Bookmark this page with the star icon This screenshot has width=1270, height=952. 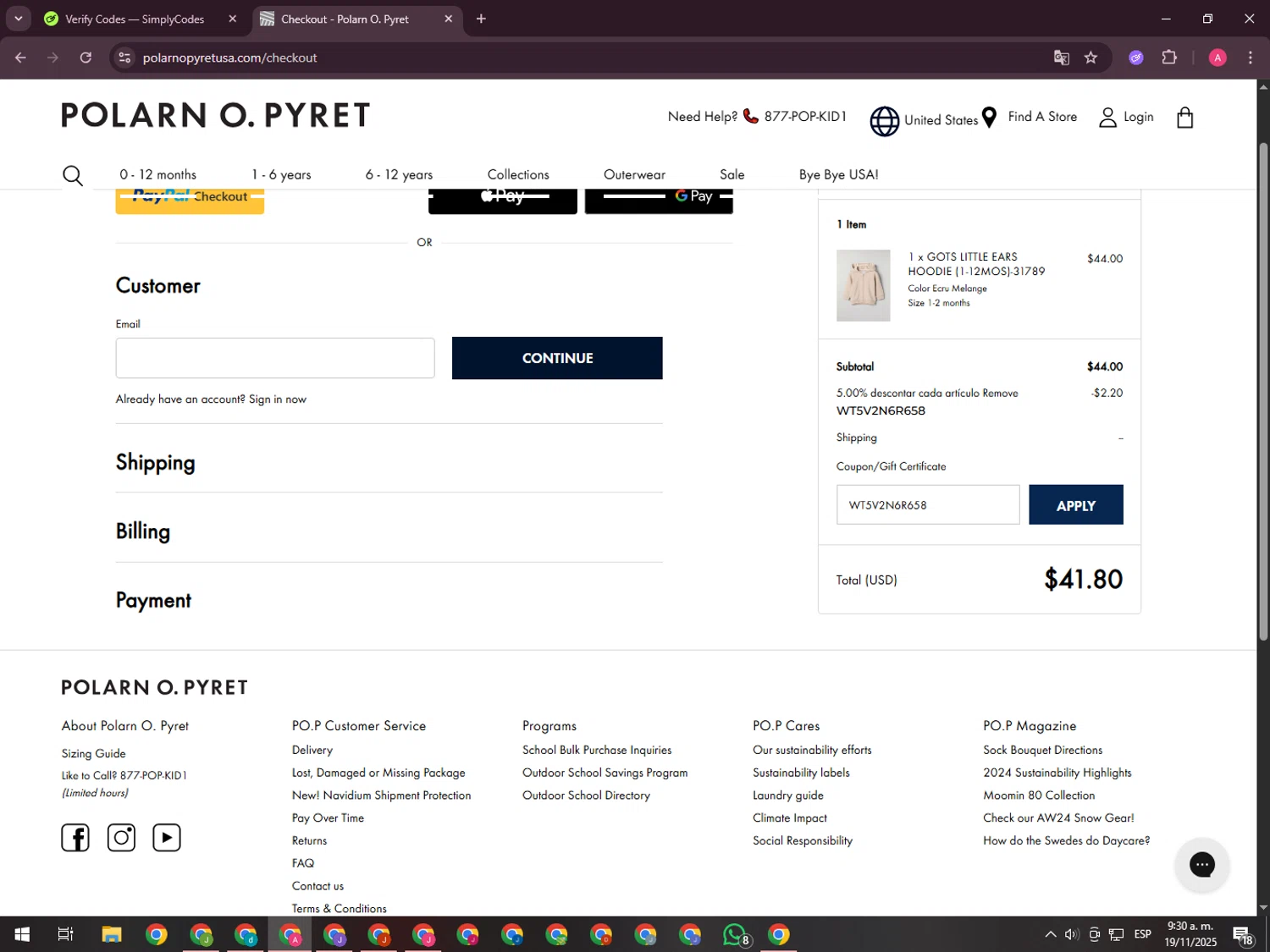1091,58
